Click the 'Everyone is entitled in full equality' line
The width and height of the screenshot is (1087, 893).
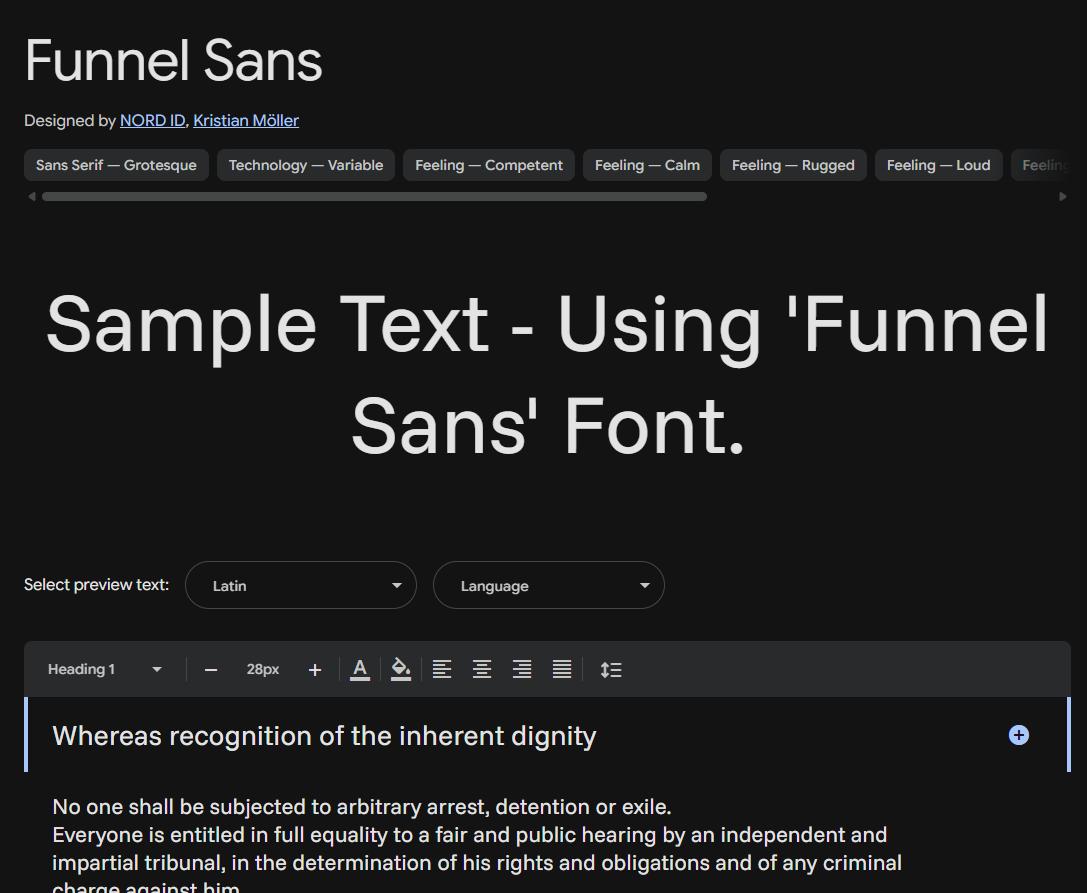(x=470, y=835)
